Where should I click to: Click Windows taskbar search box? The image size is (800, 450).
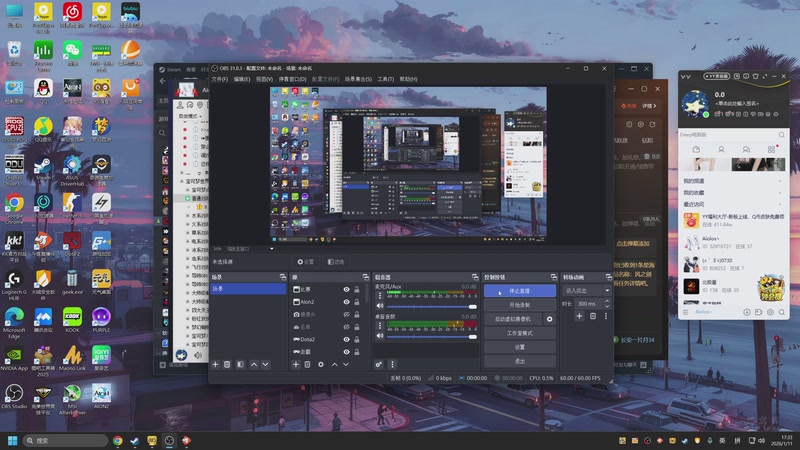pyautogui.click(x=65, y=440)
